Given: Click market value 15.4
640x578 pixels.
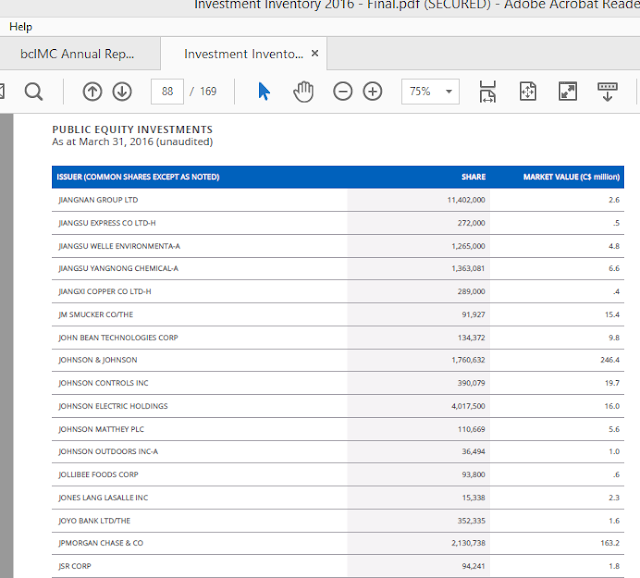Looking at the screenshot, I should [612, 315].
